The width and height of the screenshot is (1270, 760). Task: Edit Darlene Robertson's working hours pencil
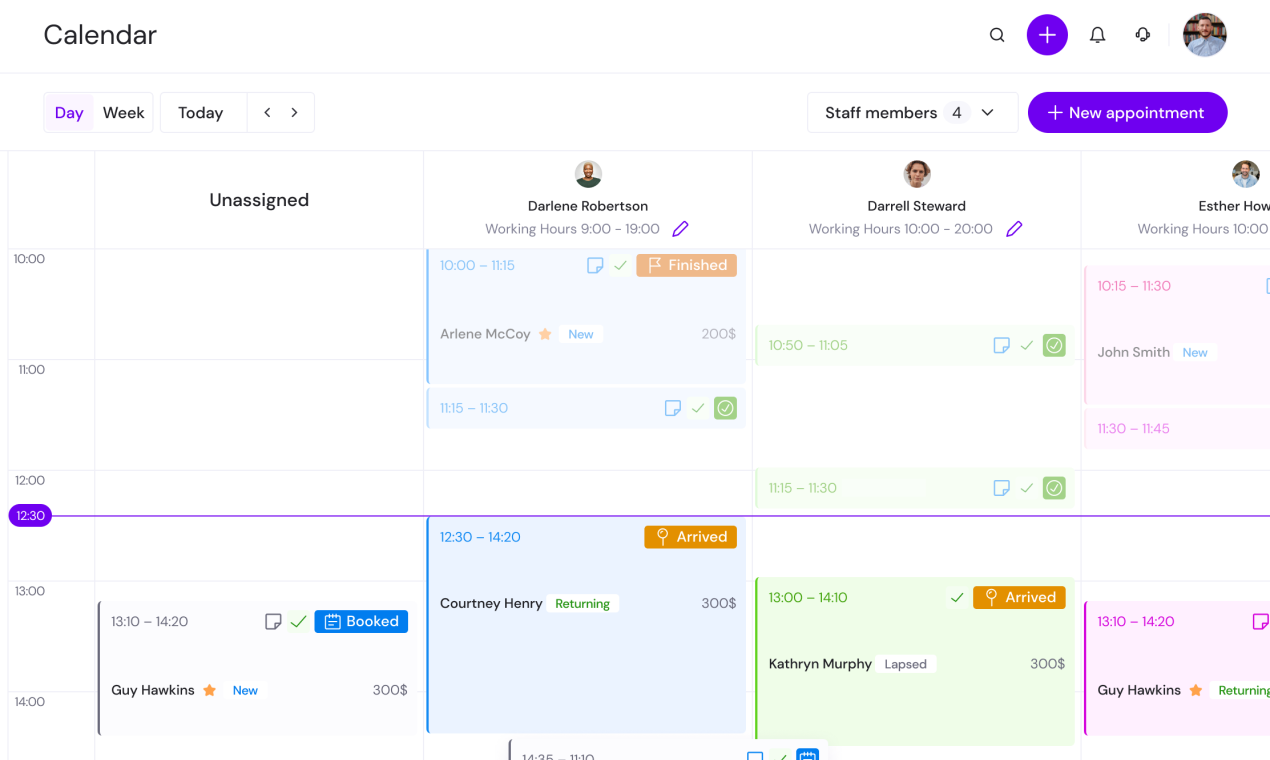tap(681, 229)
